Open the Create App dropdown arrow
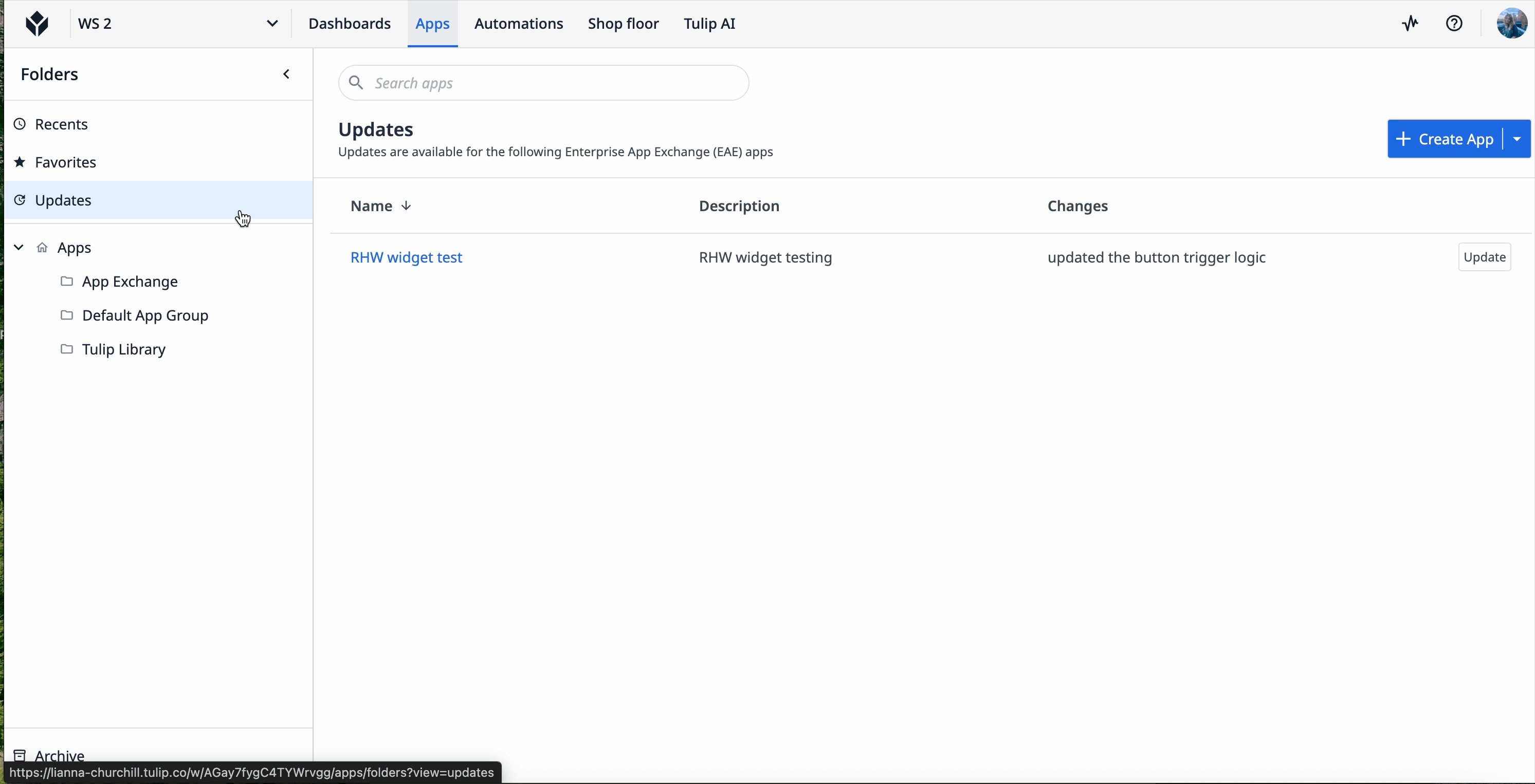The width and height of the screenshot is (1535, 784). (x=1517, y=139)
